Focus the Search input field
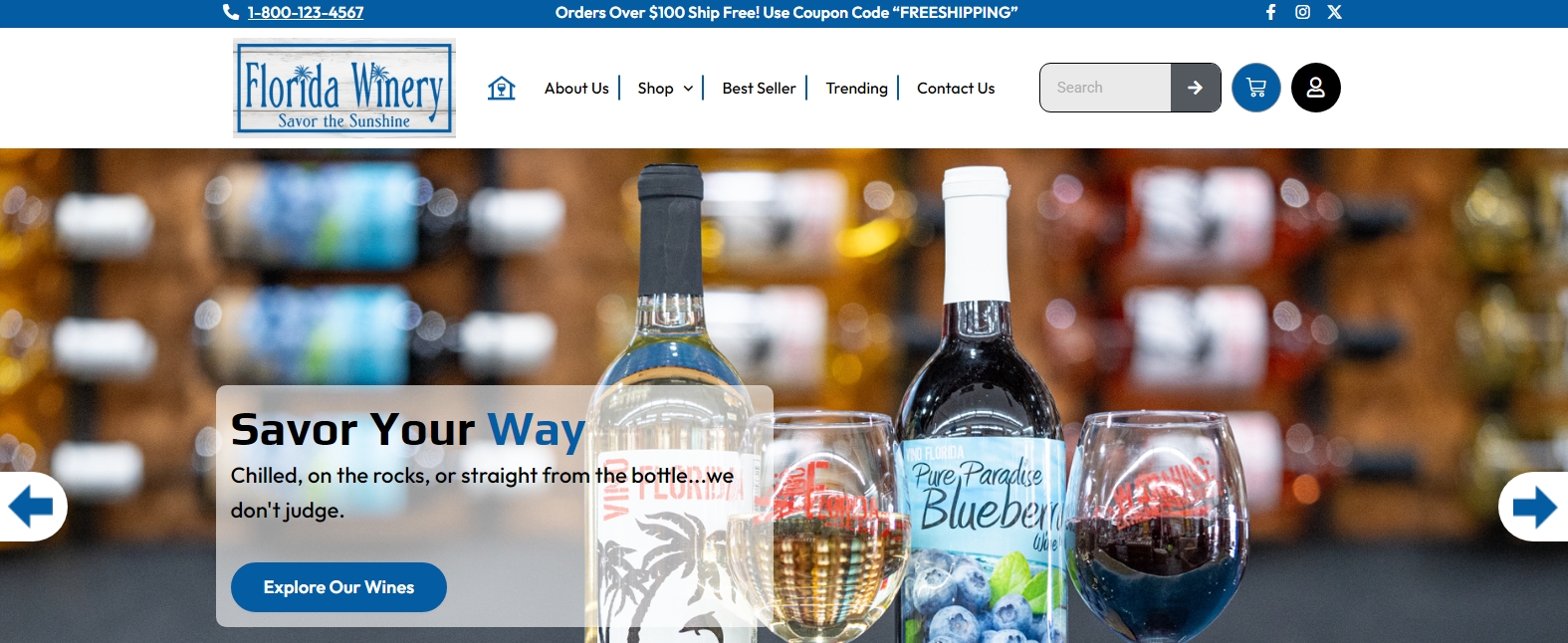The width and height of the screenshot is (1568, 643). click(x=1105, y=88)
